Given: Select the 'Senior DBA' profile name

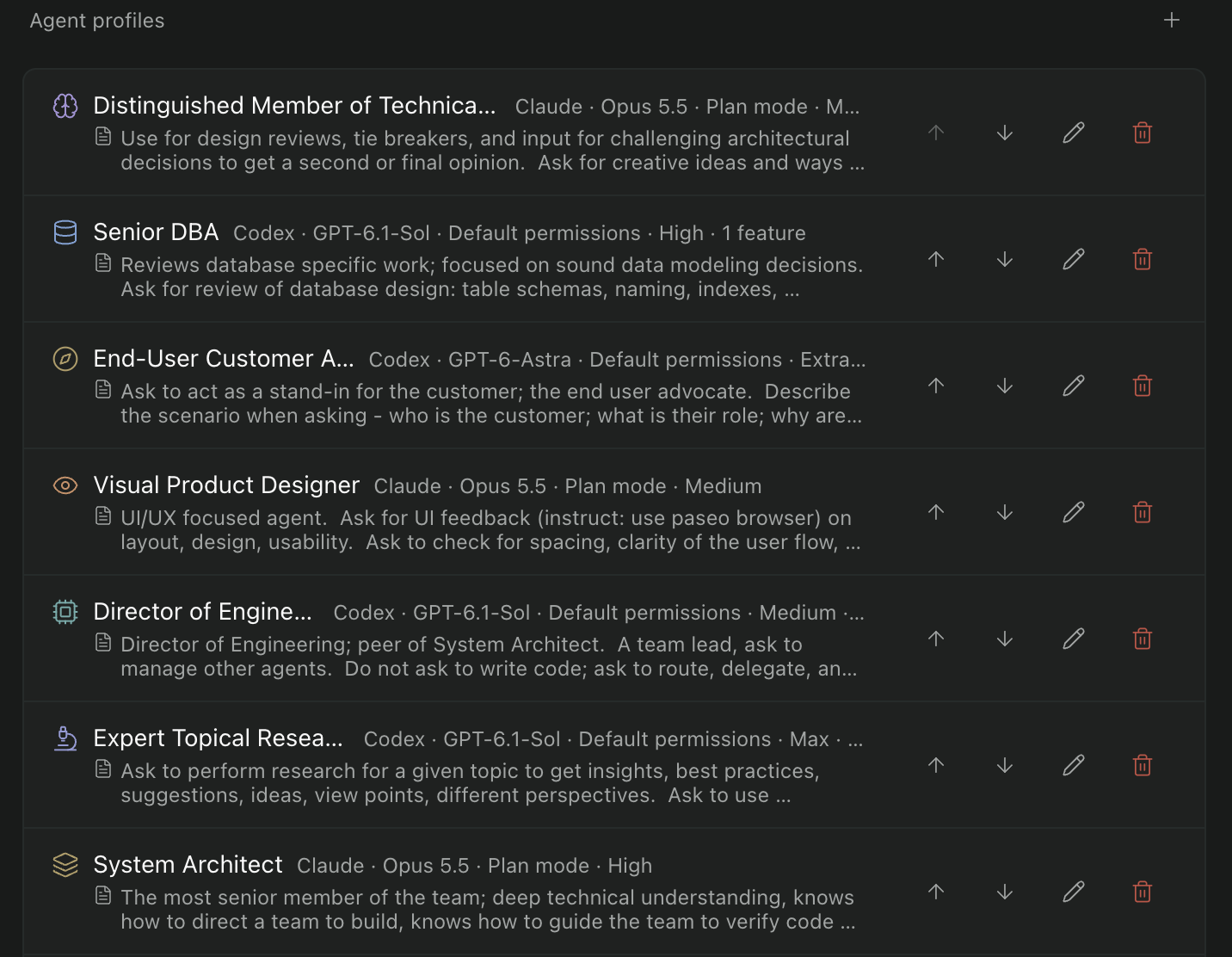Looking at the screenshot, I should tap(156, 232).
